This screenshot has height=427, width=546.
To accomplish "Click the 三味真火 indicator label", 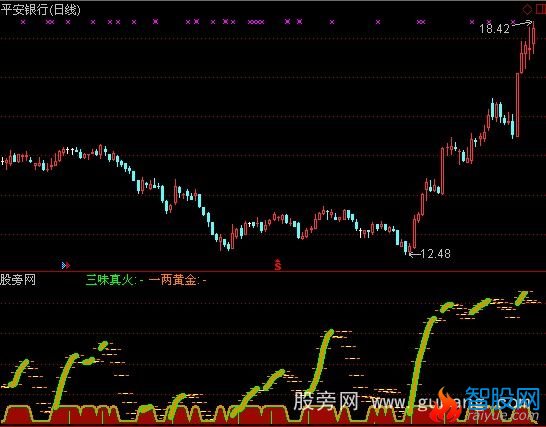I will click(x=110, y=280).
